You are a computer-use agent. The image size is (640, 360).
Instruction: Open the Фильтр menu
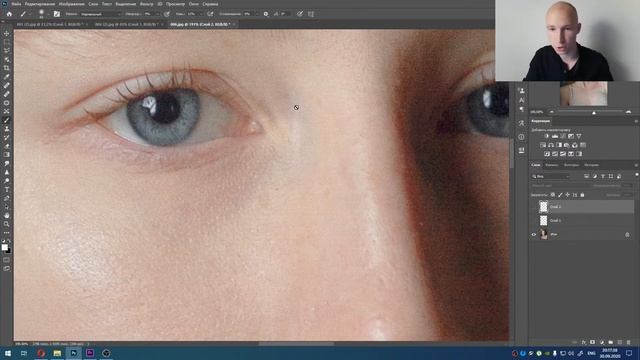coord(147,4)
